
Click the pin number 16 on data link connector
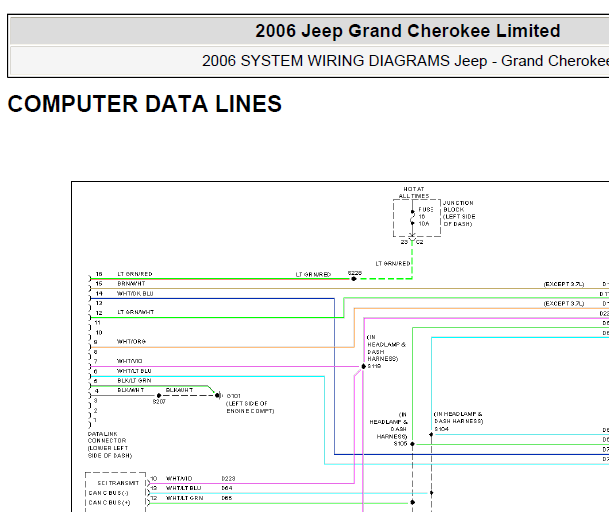point(99,274)
